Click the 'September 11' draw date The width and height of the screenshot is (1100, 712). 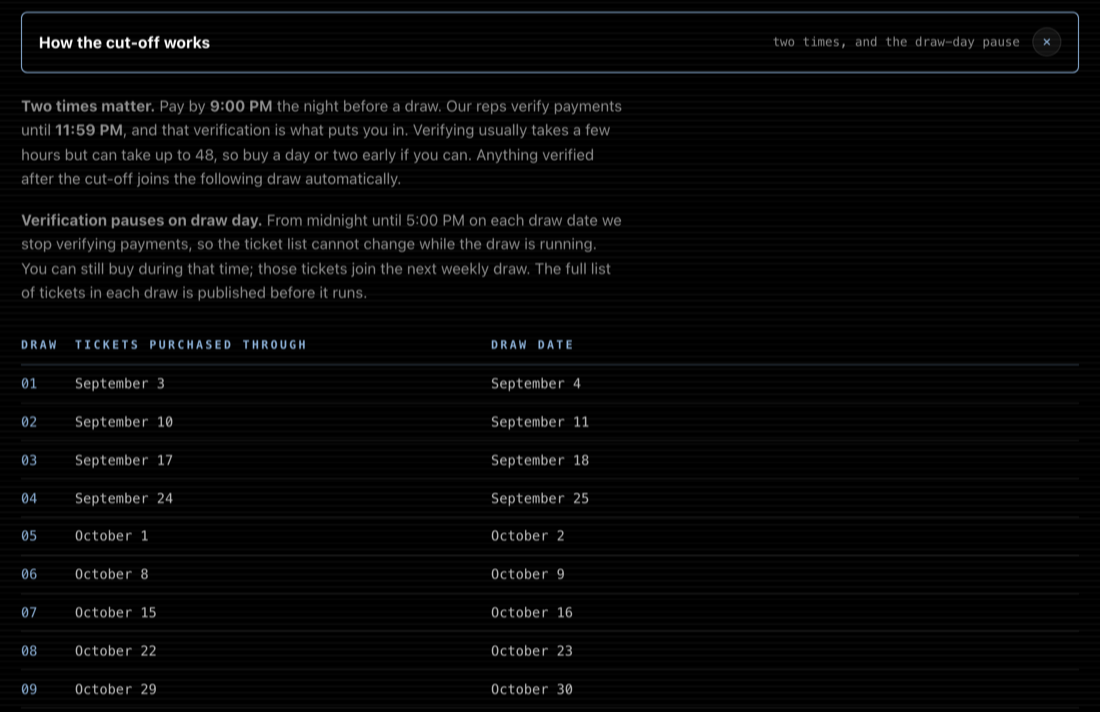pos(540,422)
